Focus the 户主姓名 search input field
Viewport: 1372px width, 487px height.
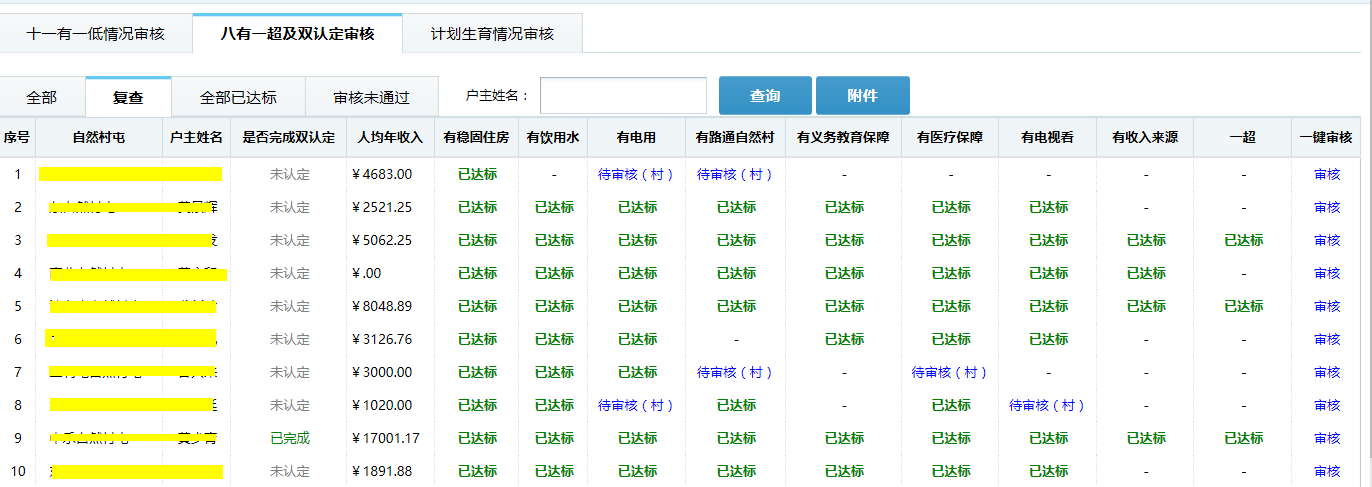(623, 96)
